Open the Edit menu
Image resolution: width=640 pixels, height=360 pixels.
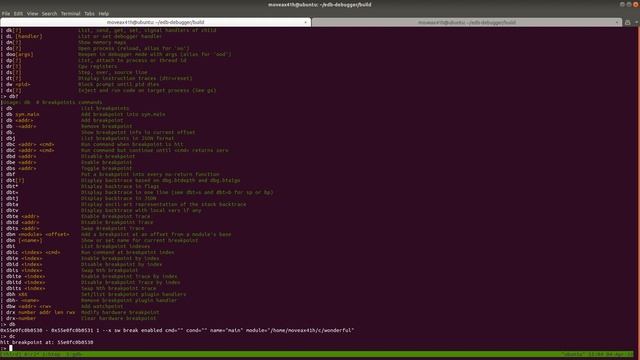click(18, 13)
